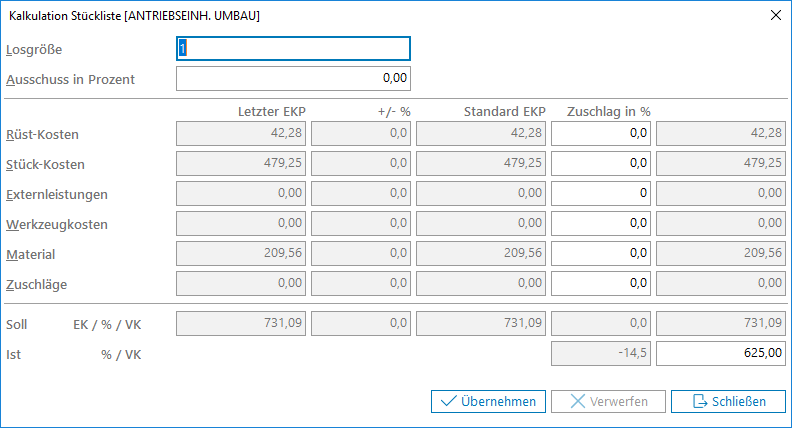Click the Soll Letzter EKP total field

[x=241, y=323]
